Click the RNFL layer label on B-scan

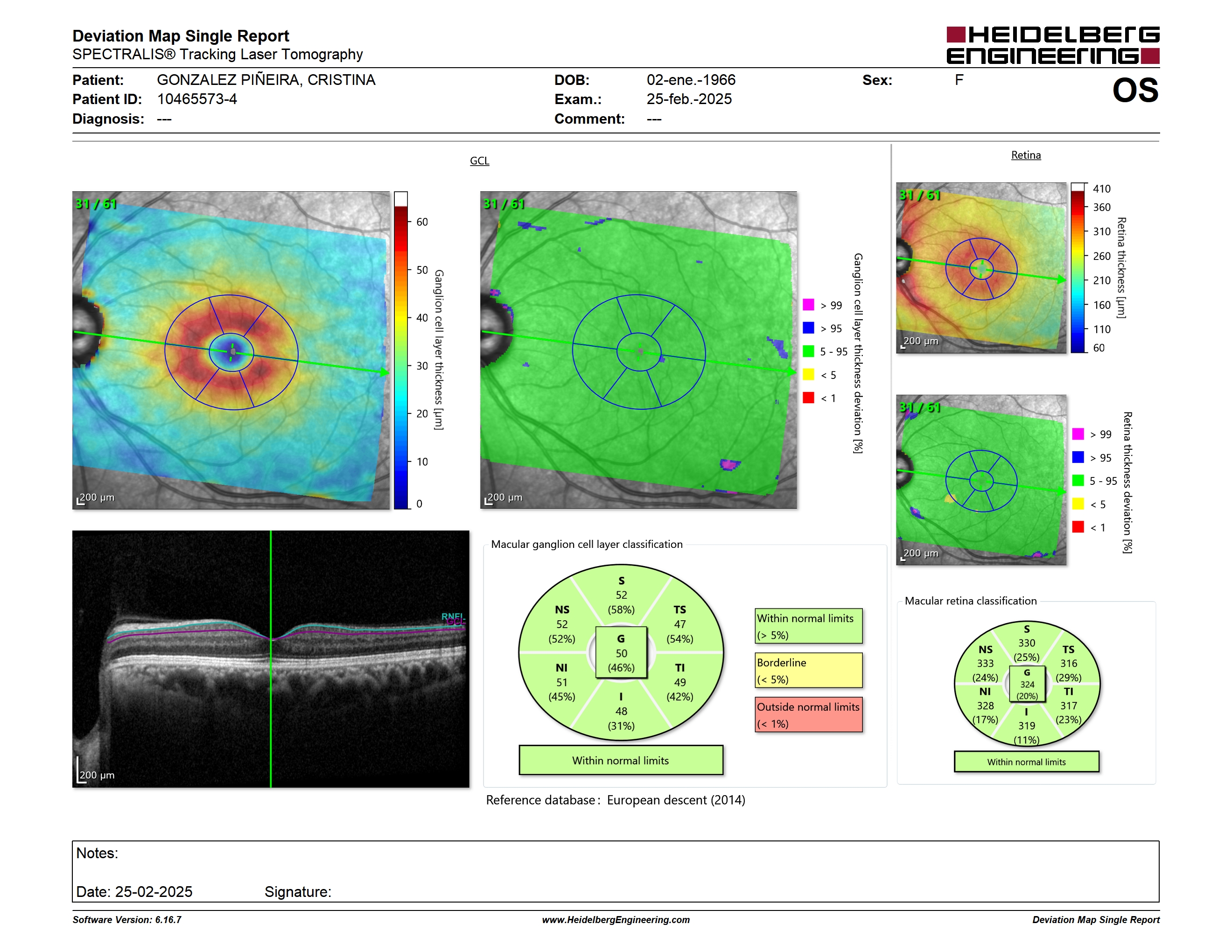pyautogui.click(x=452, y=616)
